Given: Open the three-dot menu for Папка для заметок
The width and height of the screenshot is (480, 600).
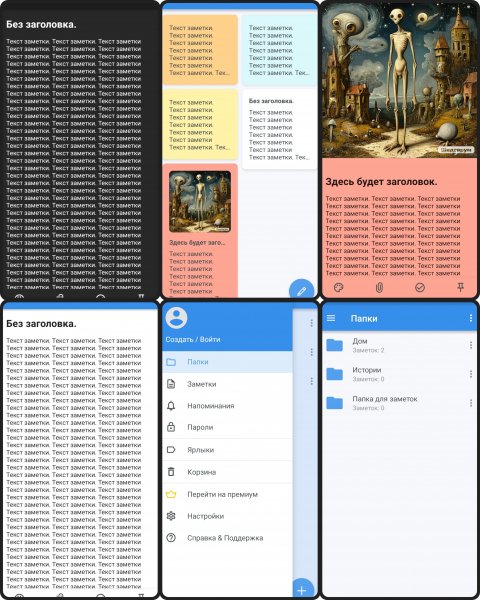Looking at the screenshot, I should 470,403.
